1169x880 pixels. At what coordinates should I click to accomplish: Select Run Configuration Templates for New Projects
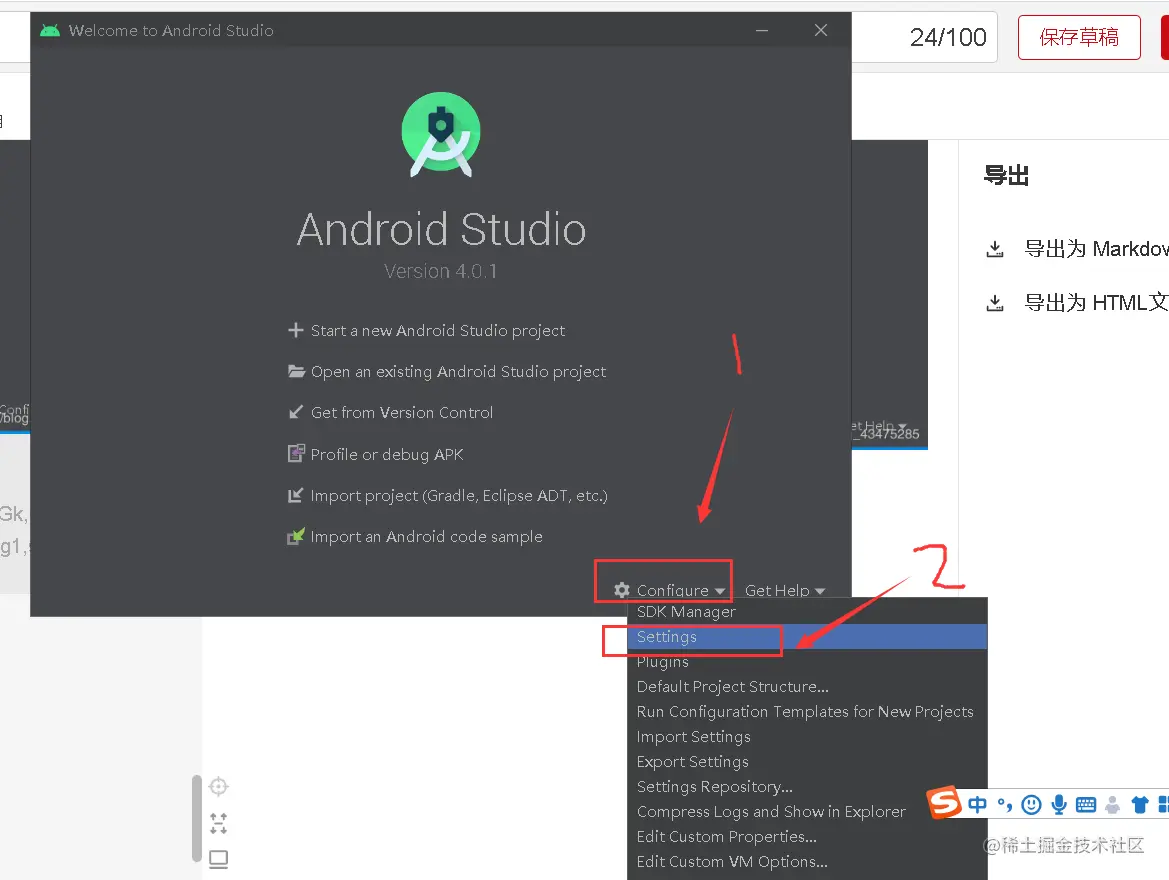pos(807,711)
